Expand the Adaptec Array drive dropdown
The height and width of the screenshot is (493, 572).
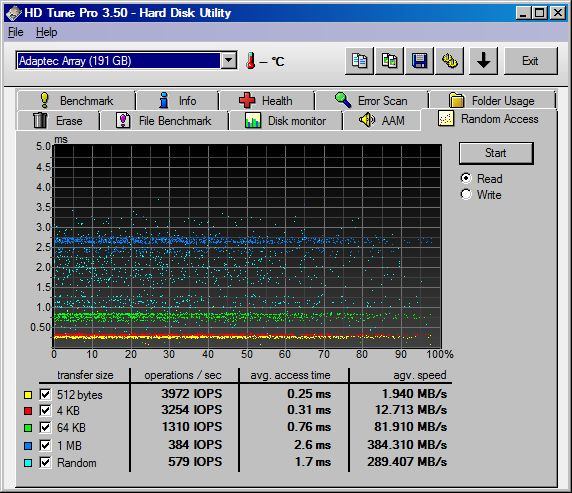click(x=229, y=61)
